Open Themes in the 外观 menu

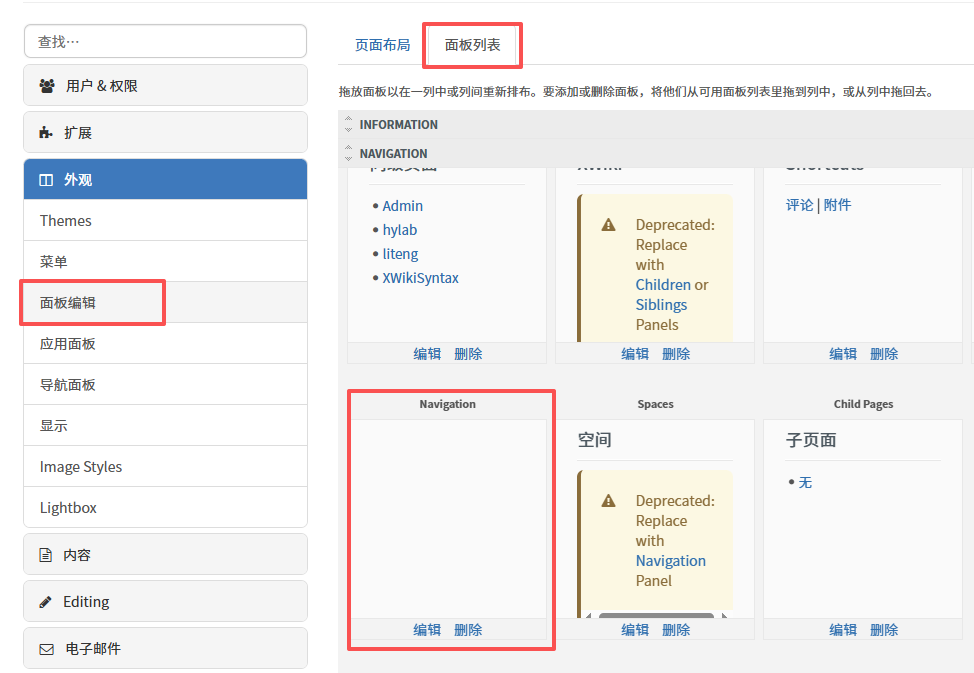tap(66, 221)
